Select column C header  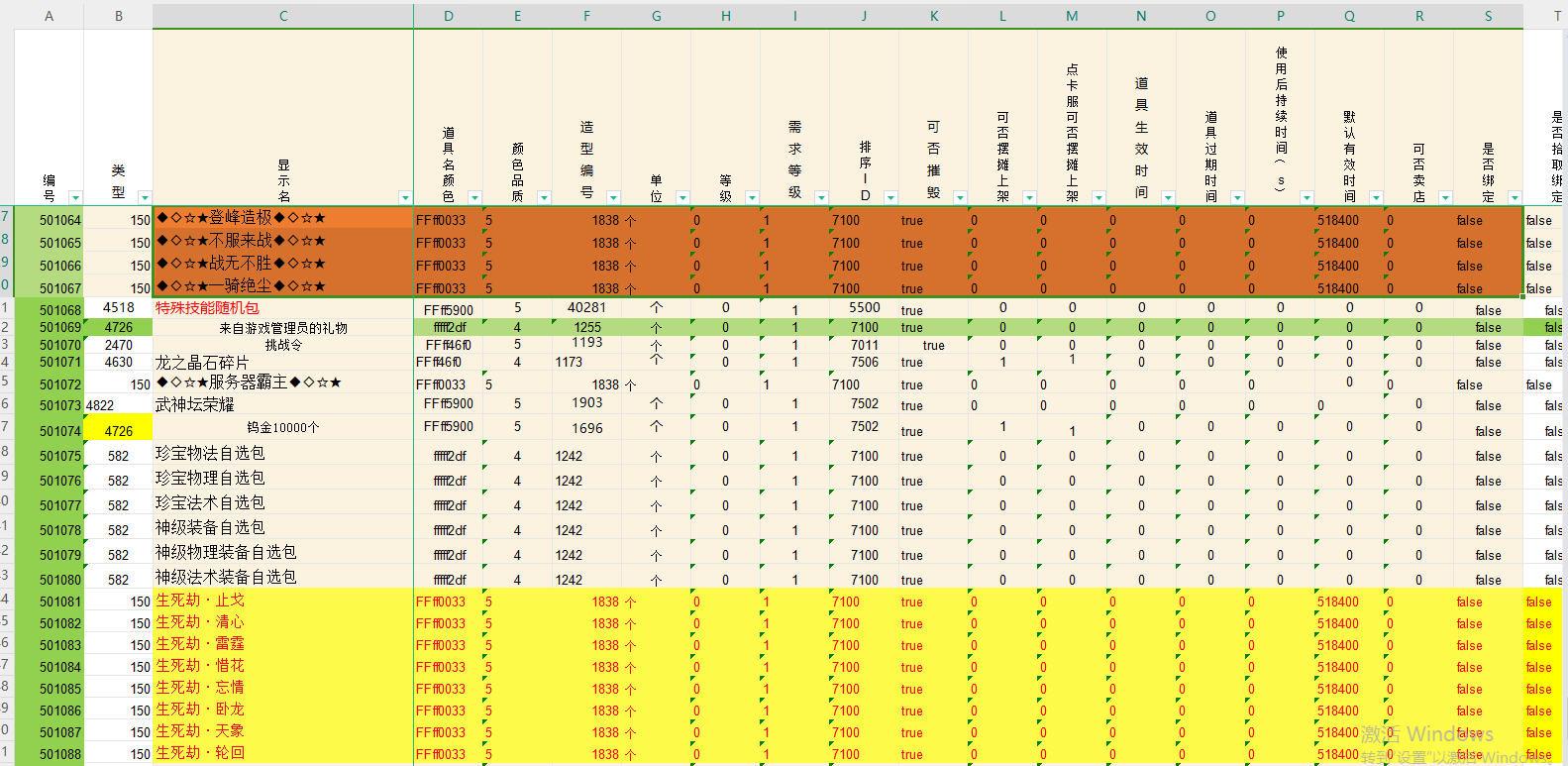pos(283,16)
